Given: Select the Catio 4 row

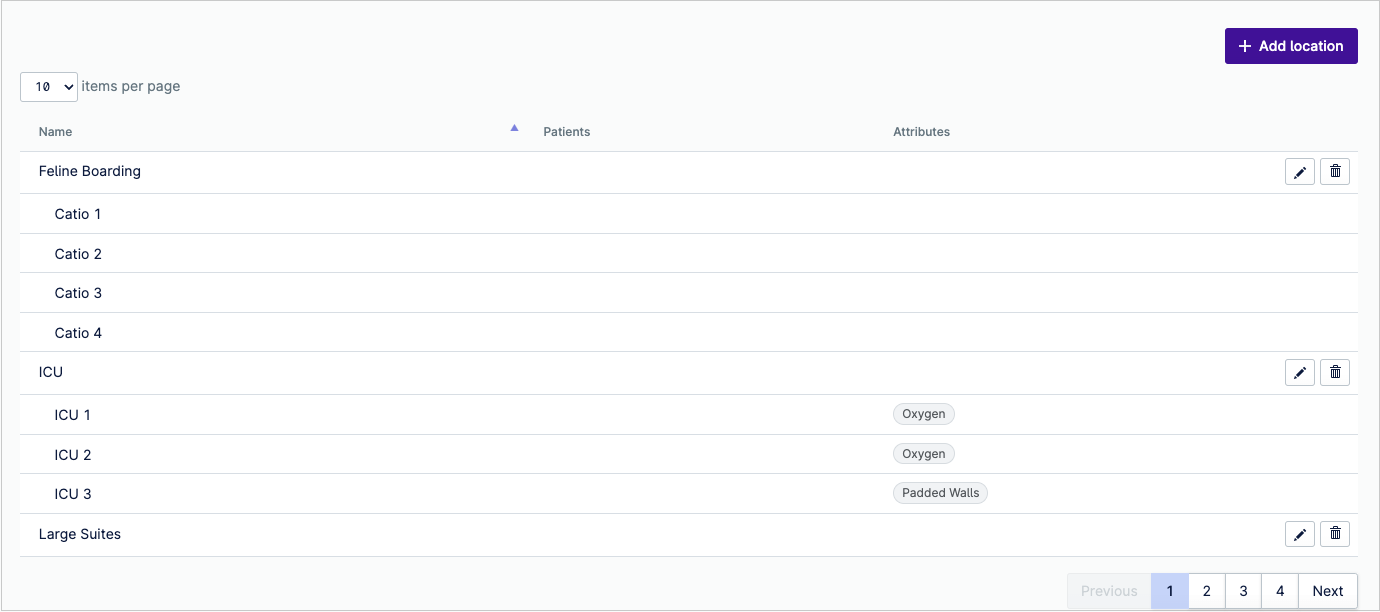Looking at the screenshot, I should pos(689,333).
